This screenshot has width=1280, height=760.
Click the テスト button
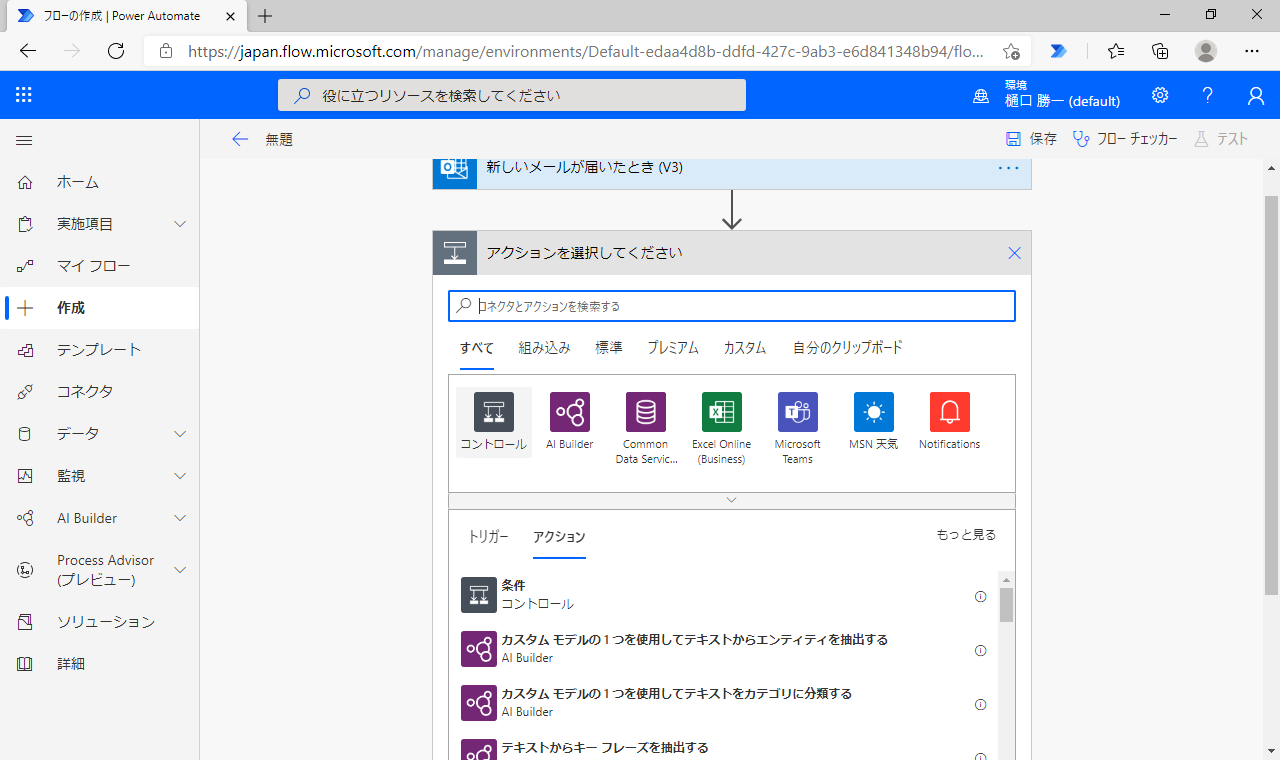[1221, 140]
